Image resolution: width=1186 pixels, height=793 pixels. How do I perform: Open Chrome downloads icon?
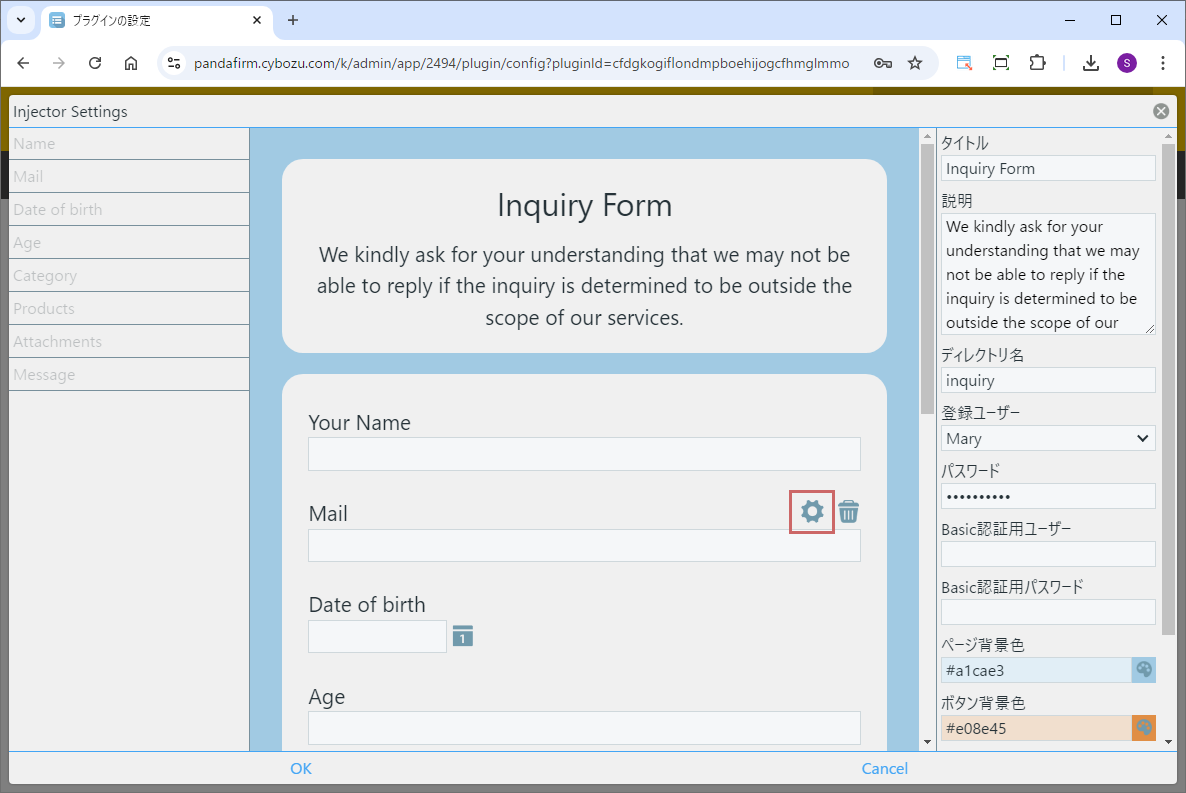point(1091,63)
